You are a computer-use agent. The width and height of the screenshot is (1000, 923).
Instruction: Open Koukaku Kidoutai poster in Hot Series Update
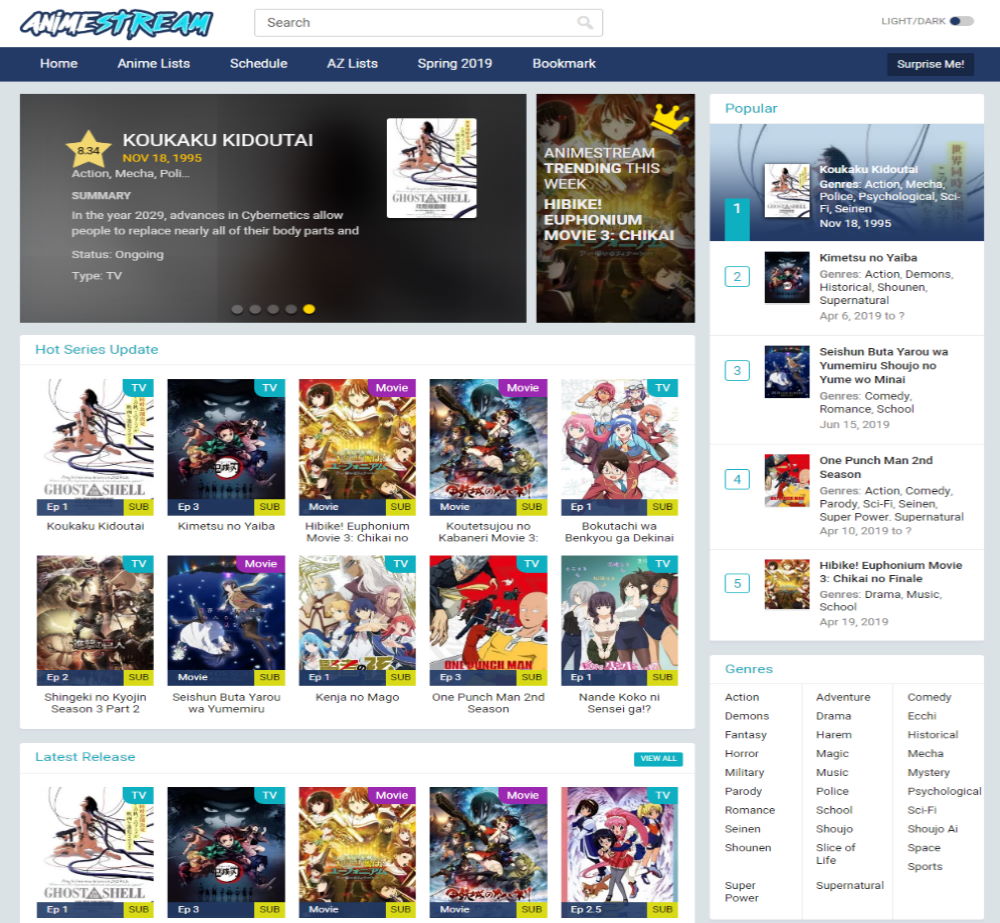(95, 447)
